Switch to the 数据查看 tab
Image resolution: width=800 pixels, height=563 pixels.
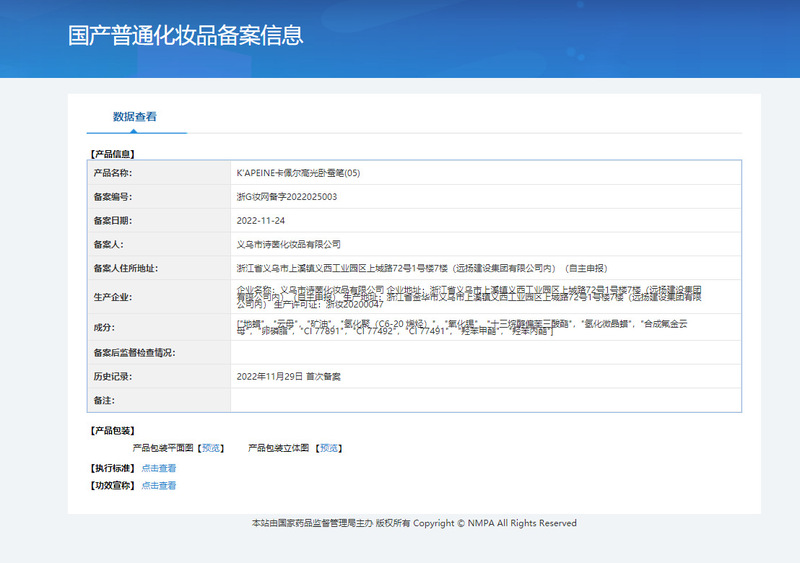click(x=135, y=117)
